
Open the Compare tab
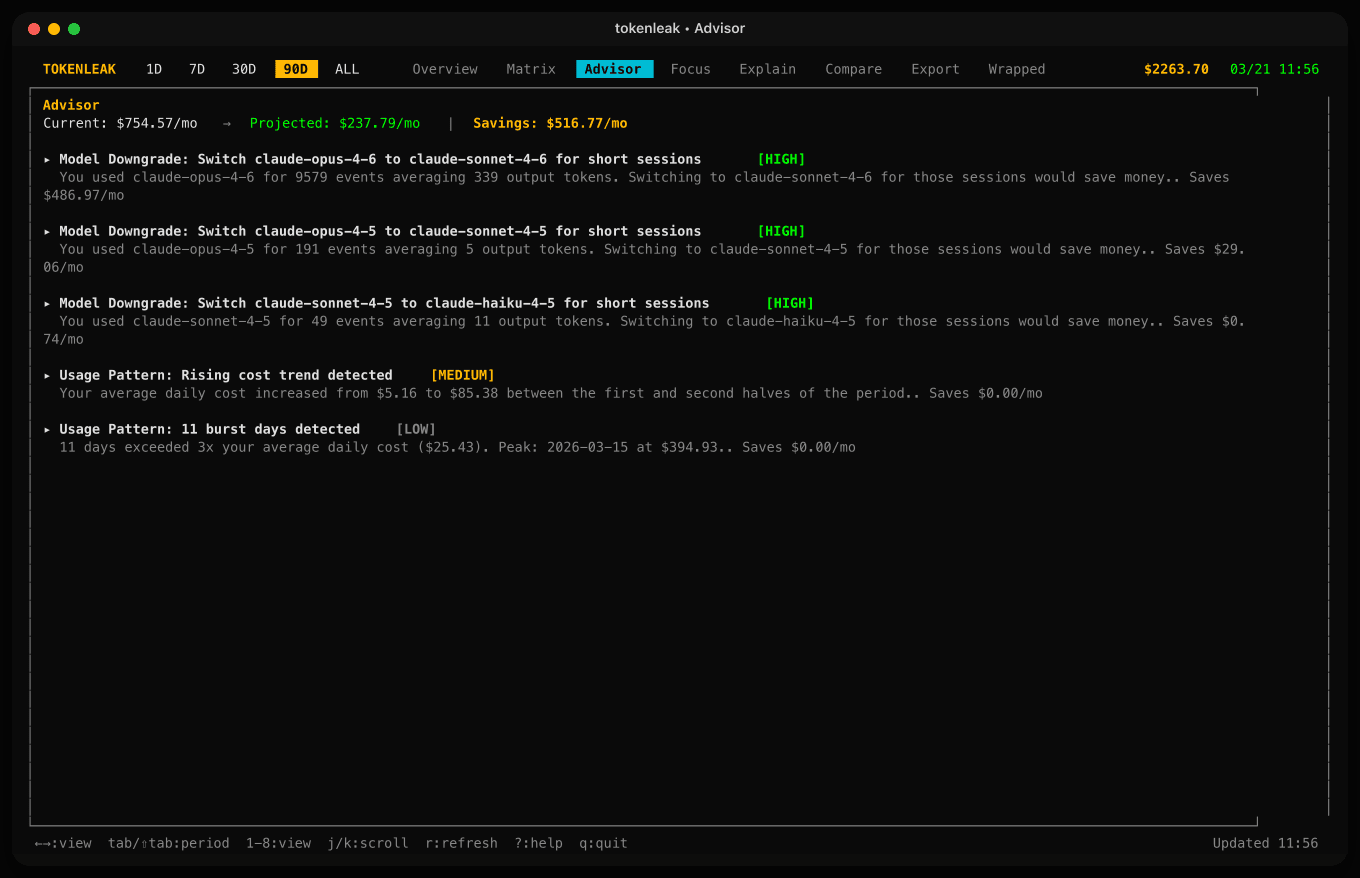pyautogui.click(x=854, y=69)
